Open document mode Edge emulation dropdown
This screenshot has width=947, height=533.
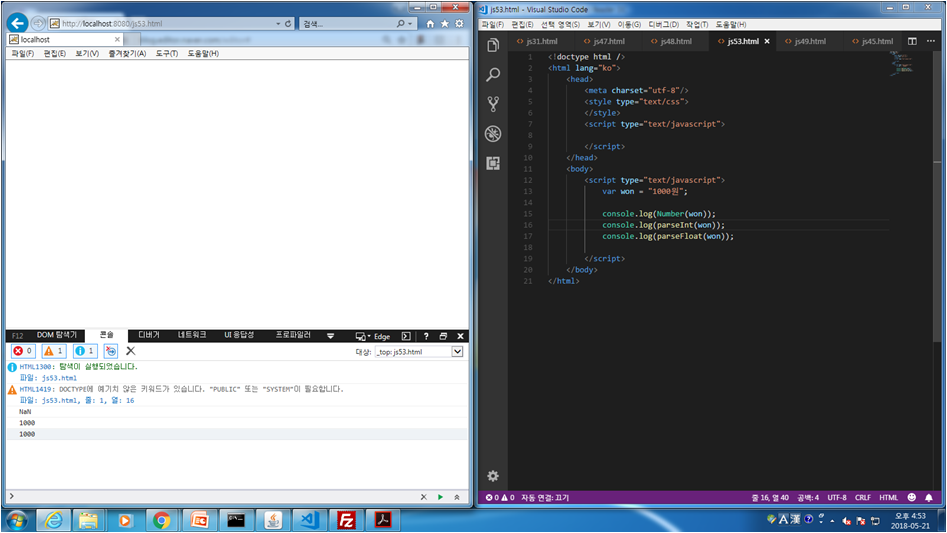click(373, 336)
